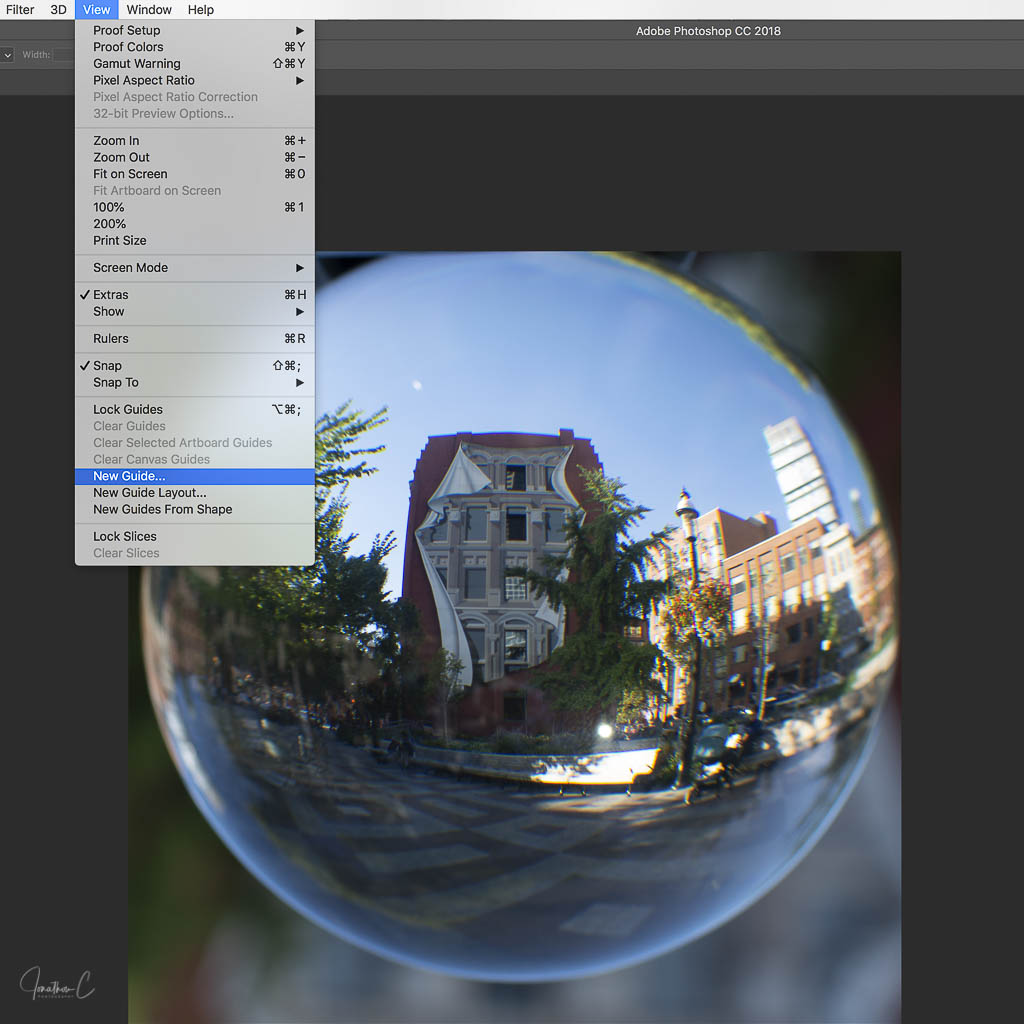Image resolution: width=1024 pixels, height=1024 pixels.
Task: Open the Window menu
Action: click(149, 10)
